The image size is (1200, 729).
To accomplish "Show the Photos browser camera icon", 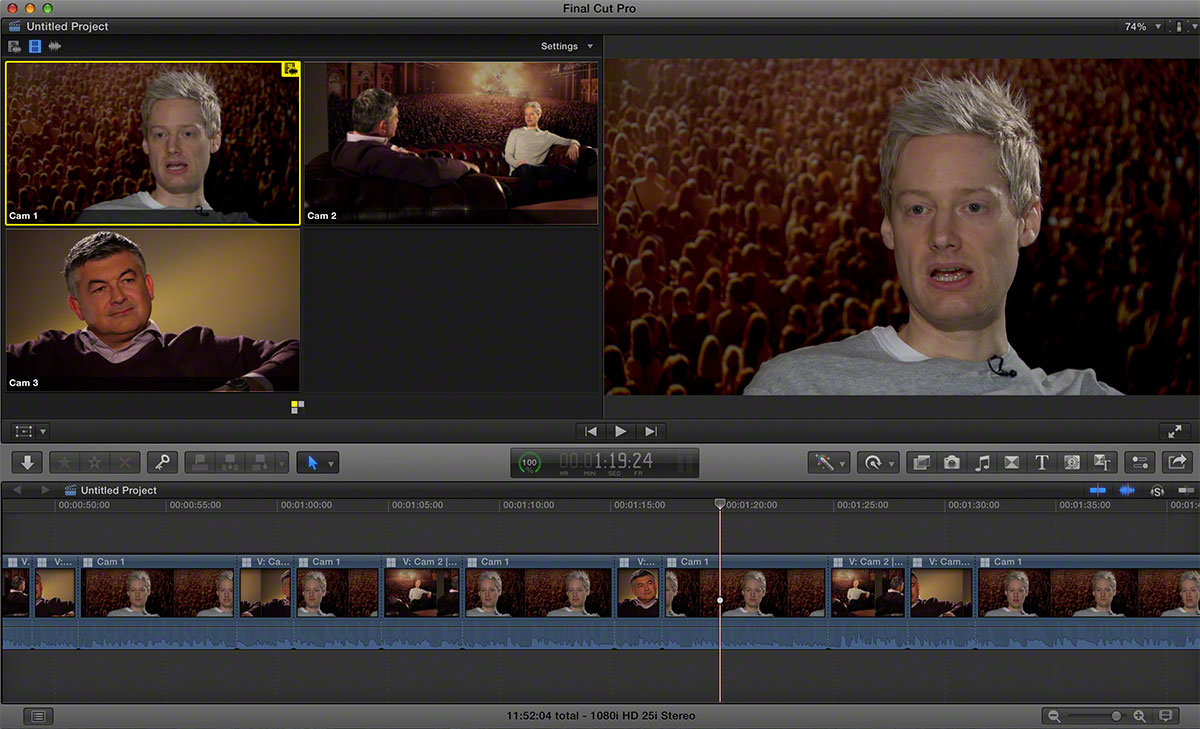I will (x=951, y=462).
